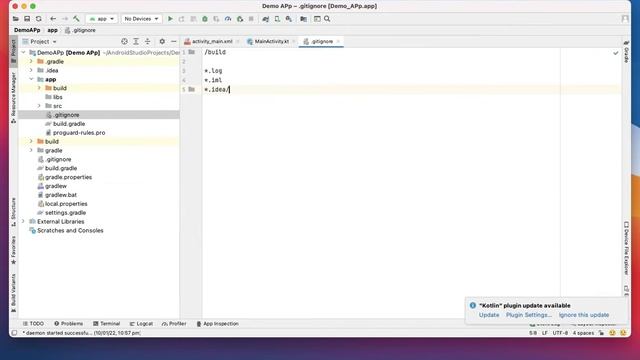Click the Debug app bug icon
Viewport: 640px width, 360px height.
point(205,19)
